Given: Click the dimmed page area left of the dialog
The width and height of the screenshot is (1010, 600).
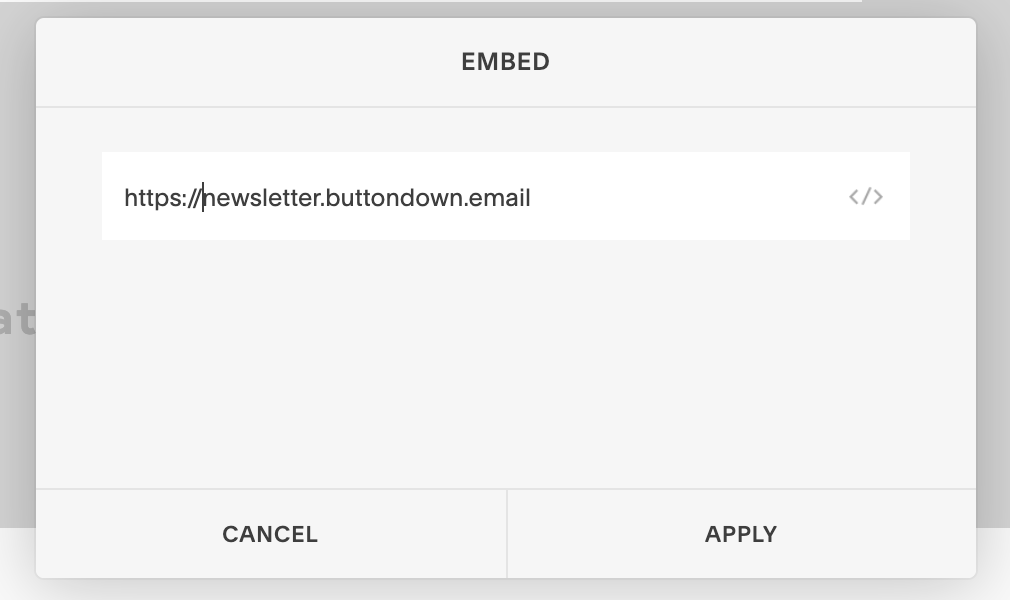Looking at the screenshot, I should [x=17, y=193].
